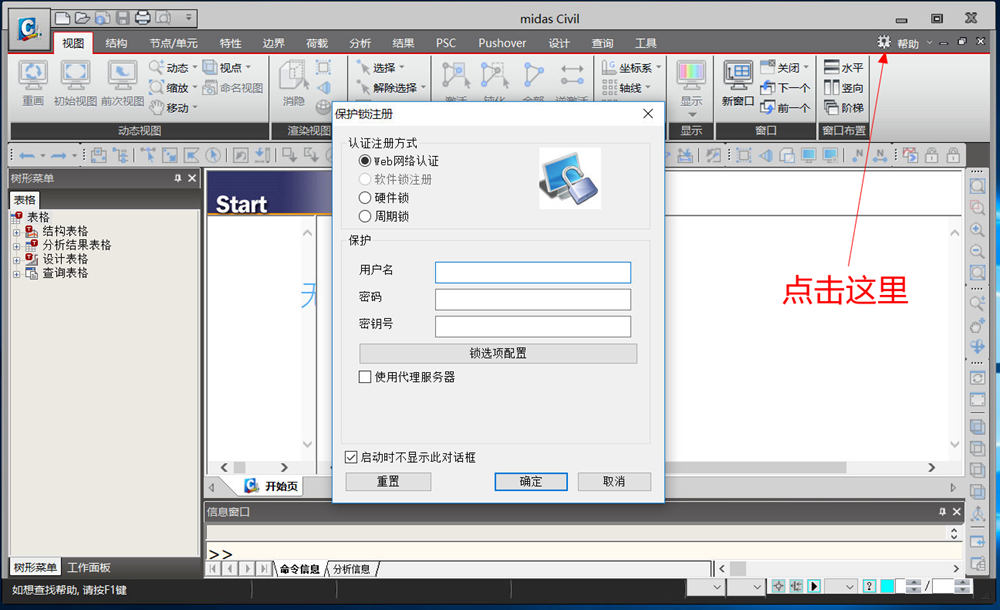Open the Pushover ribbon tab
1000x610 pixels.
(502, 43)
